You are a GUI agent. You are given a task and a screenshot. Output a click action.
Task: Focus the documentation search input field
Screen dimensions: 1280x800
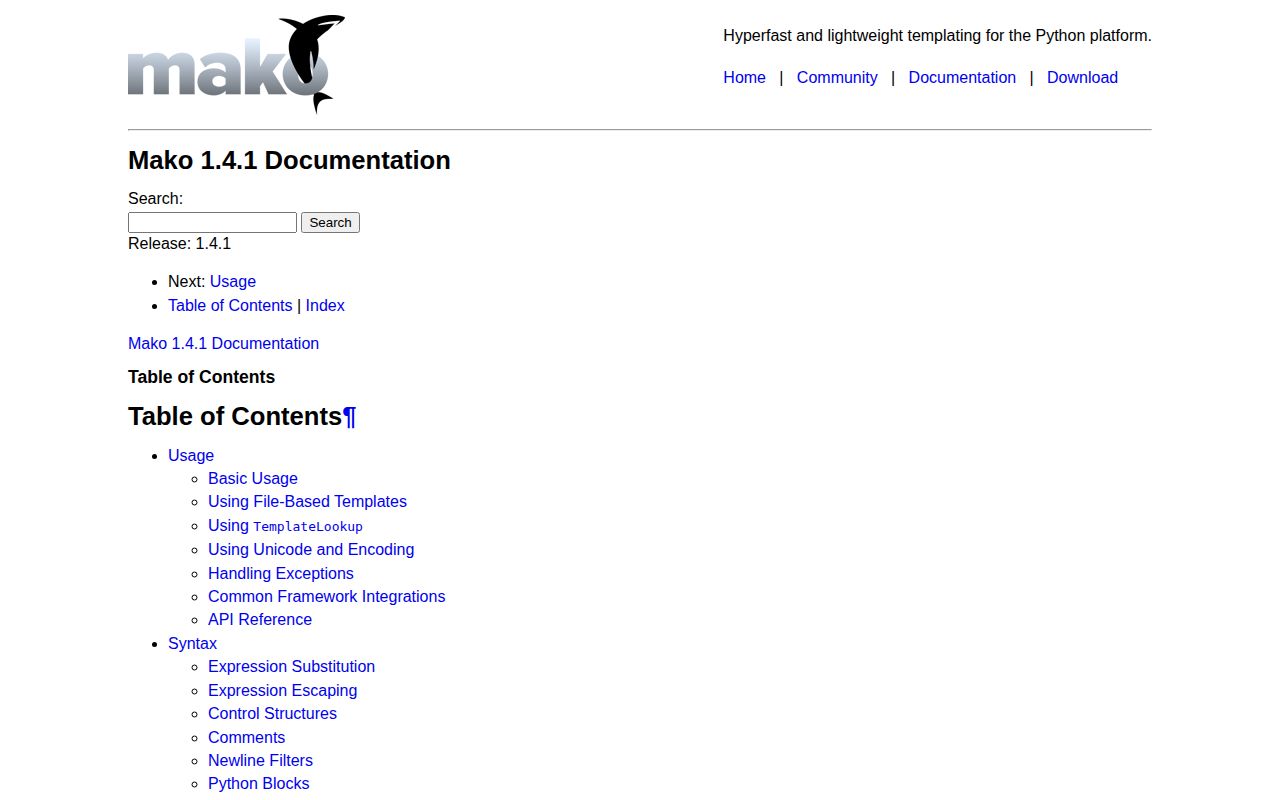212,222
